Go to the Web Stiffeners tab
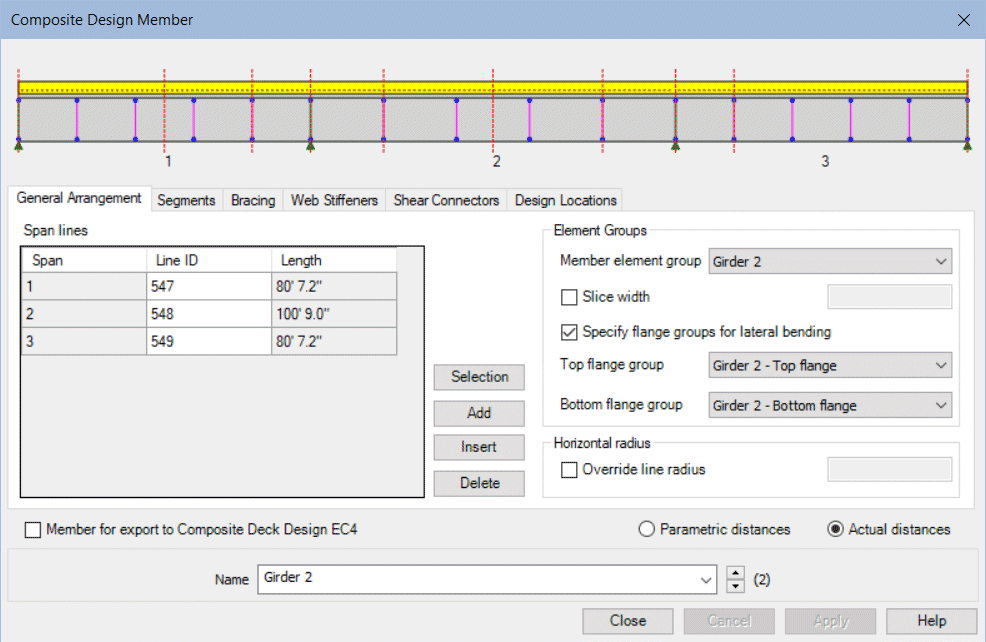The width and height of the screenshot is (986, 642). (x=334, y=200)
